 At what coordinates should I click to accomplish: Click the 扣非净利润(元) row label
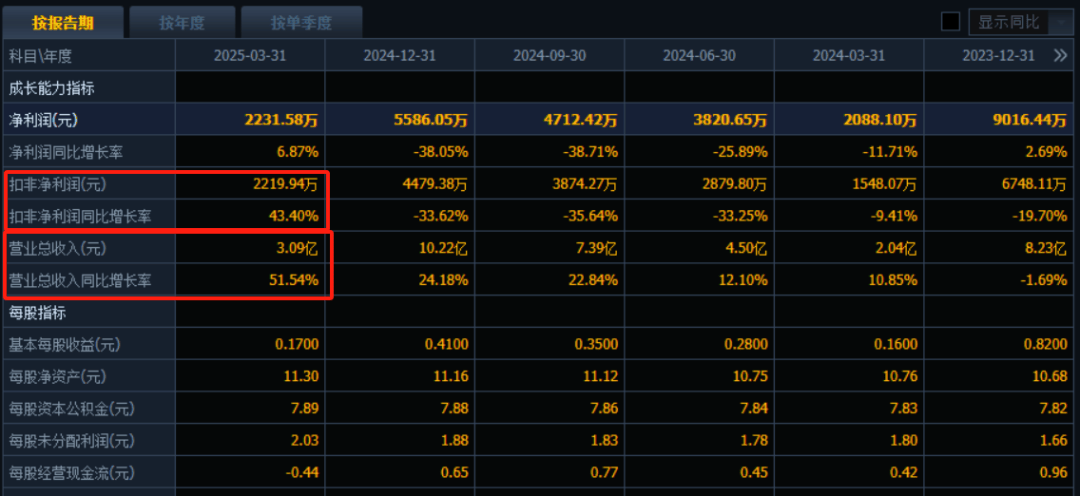click(57, 184)
